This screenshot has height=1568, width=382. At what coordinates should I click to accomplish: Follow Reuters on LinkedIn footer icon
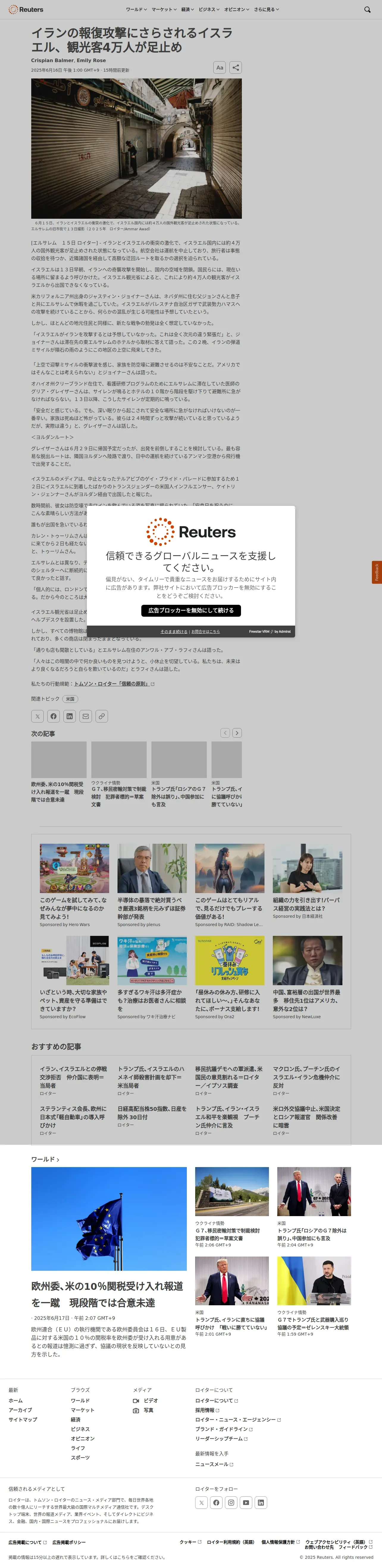click(261, 1502)
